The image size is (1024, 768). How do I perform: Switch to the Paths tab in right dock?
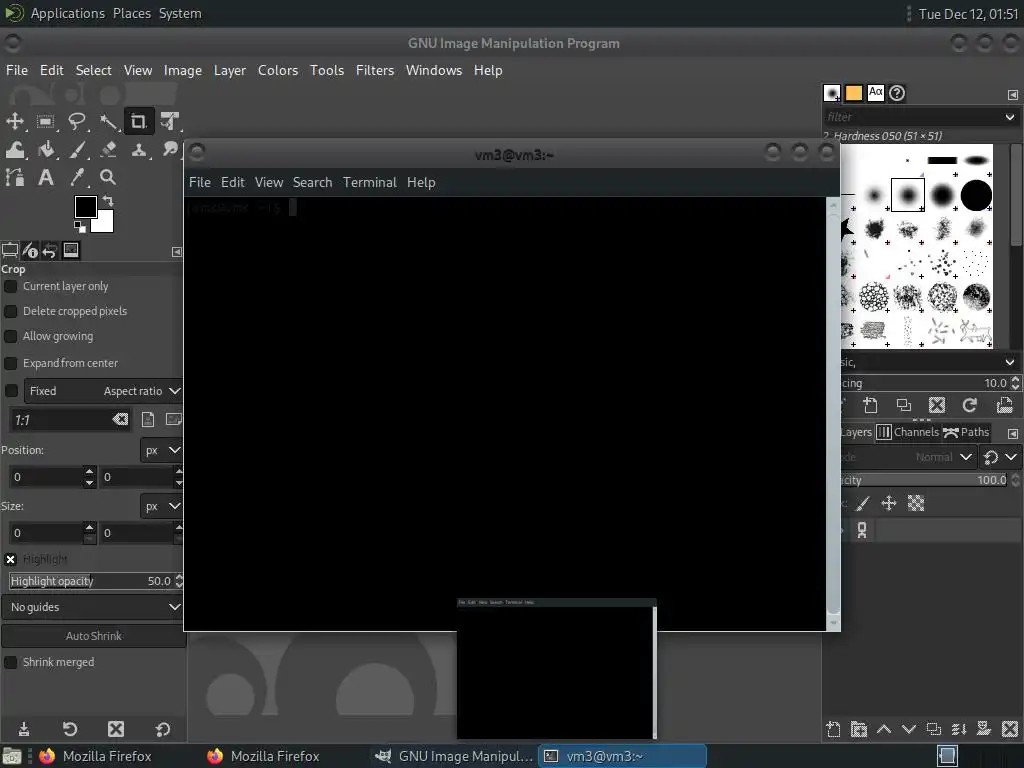[966, 432]
